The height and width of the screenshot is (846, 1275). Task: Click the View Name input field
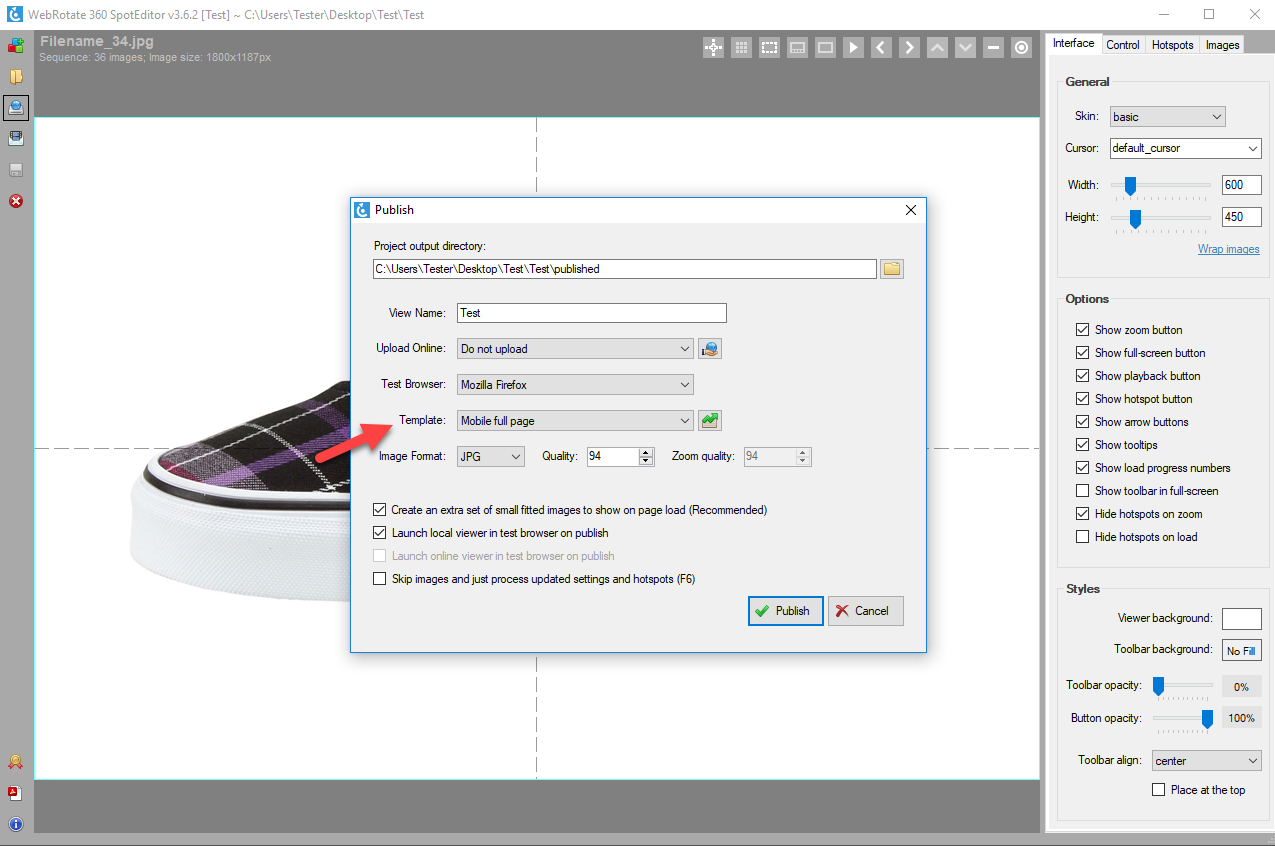pos(591,313)
